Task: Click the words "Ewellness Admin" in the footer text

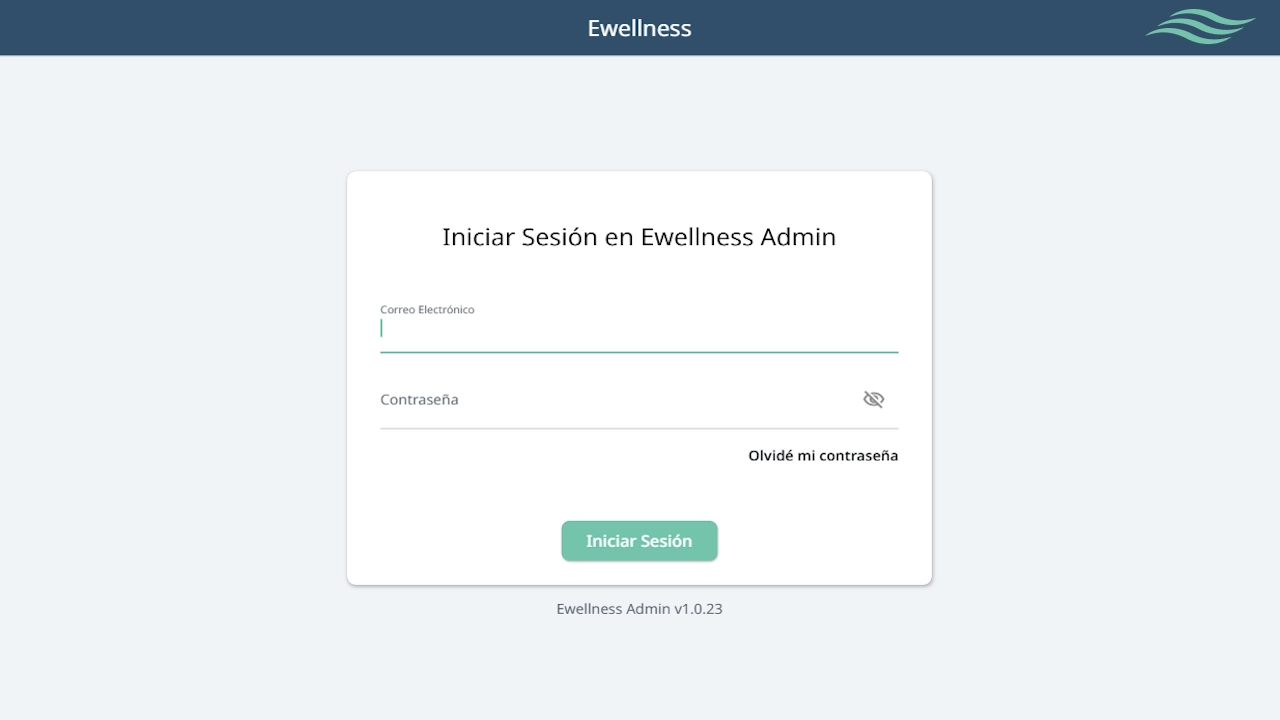Action: coord(613,608)
